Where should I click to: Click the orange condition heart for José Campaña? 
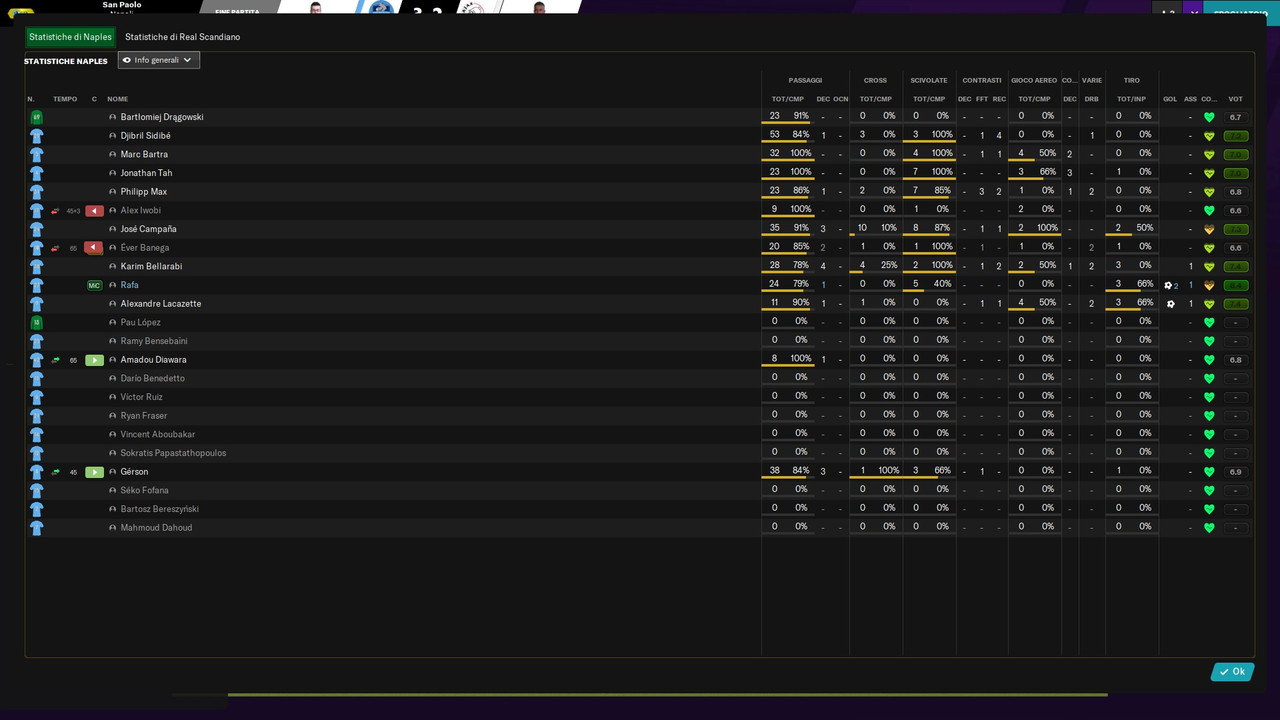pos(1209,229)
